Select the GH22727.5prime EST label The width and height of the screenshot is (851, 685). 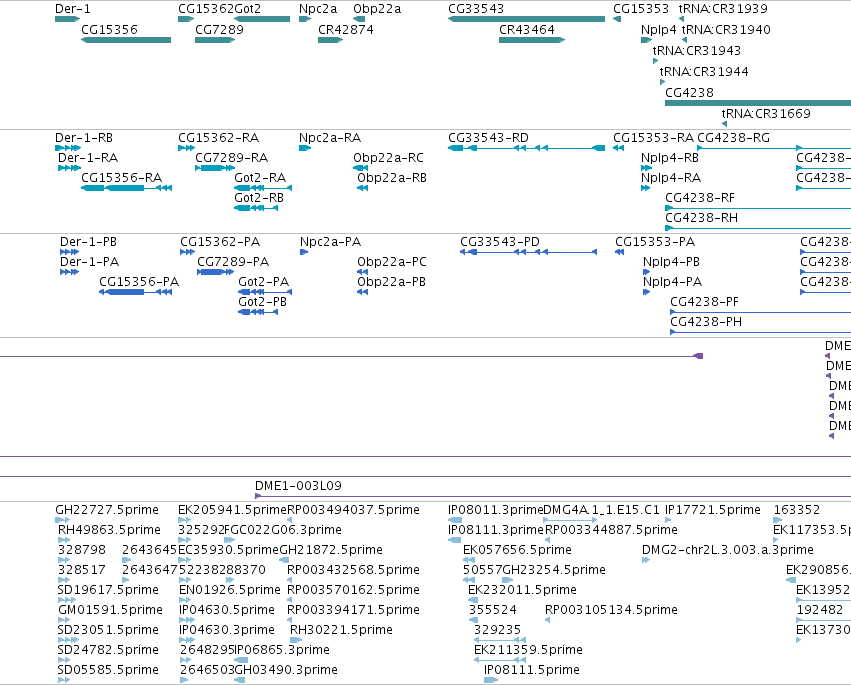point(107,510)
